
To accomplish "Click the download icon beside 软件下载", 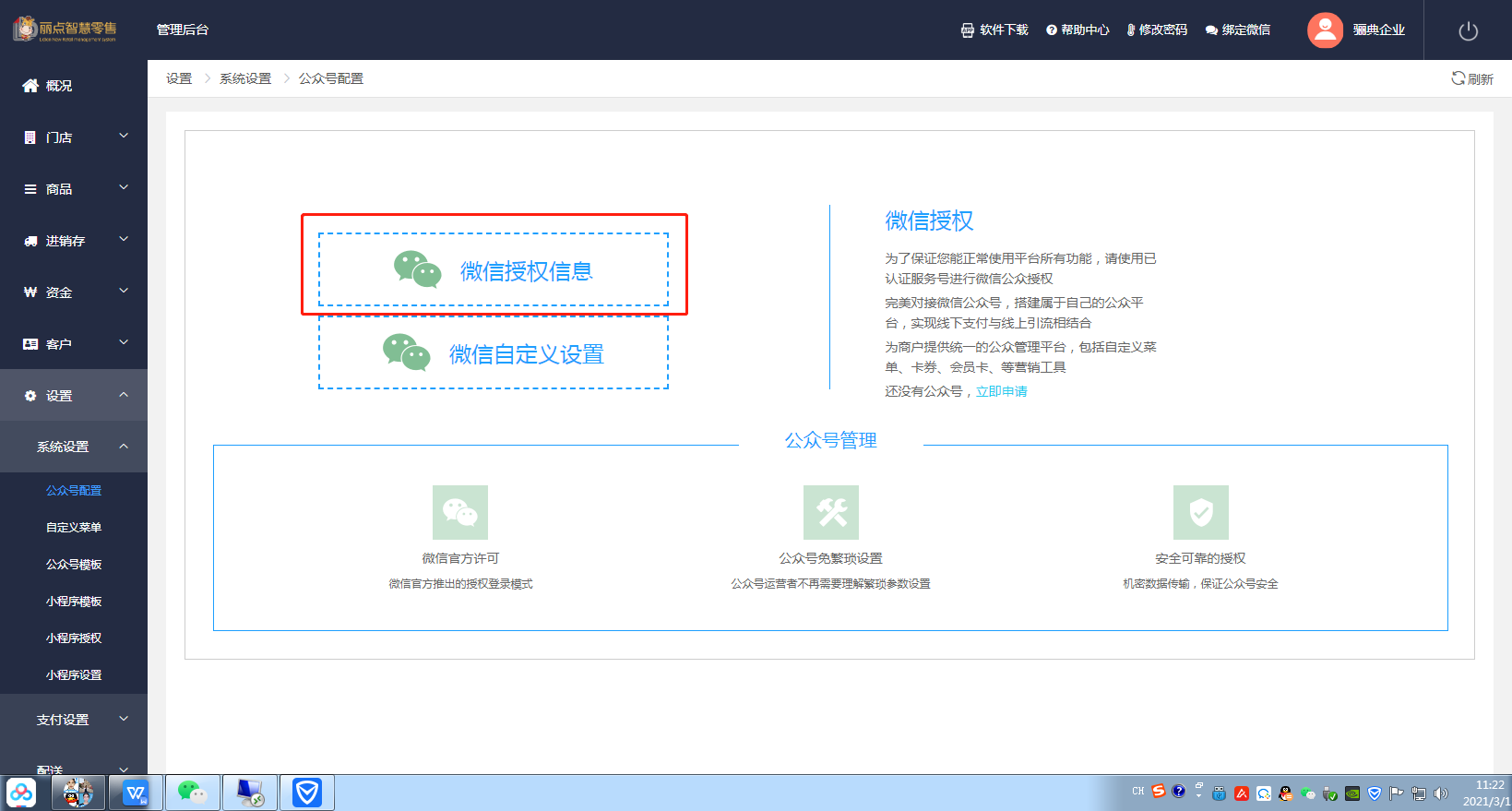I will (x=968, y=30).
